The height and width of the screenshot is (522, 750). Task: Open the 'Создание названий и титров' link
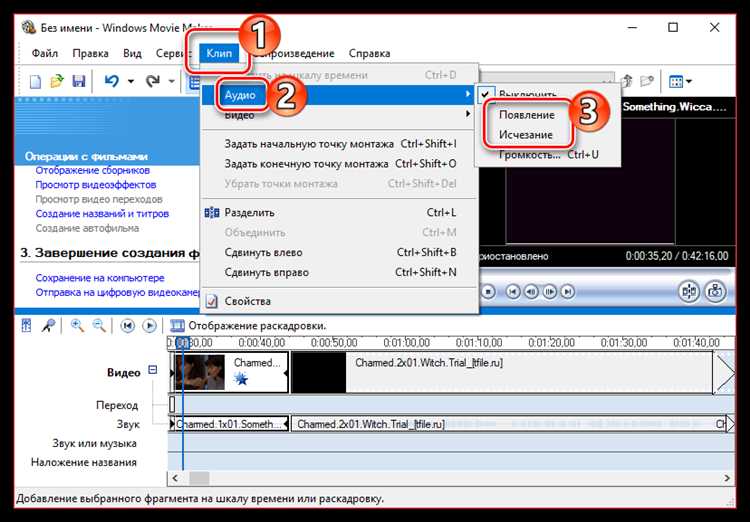[x=102, y=214]
